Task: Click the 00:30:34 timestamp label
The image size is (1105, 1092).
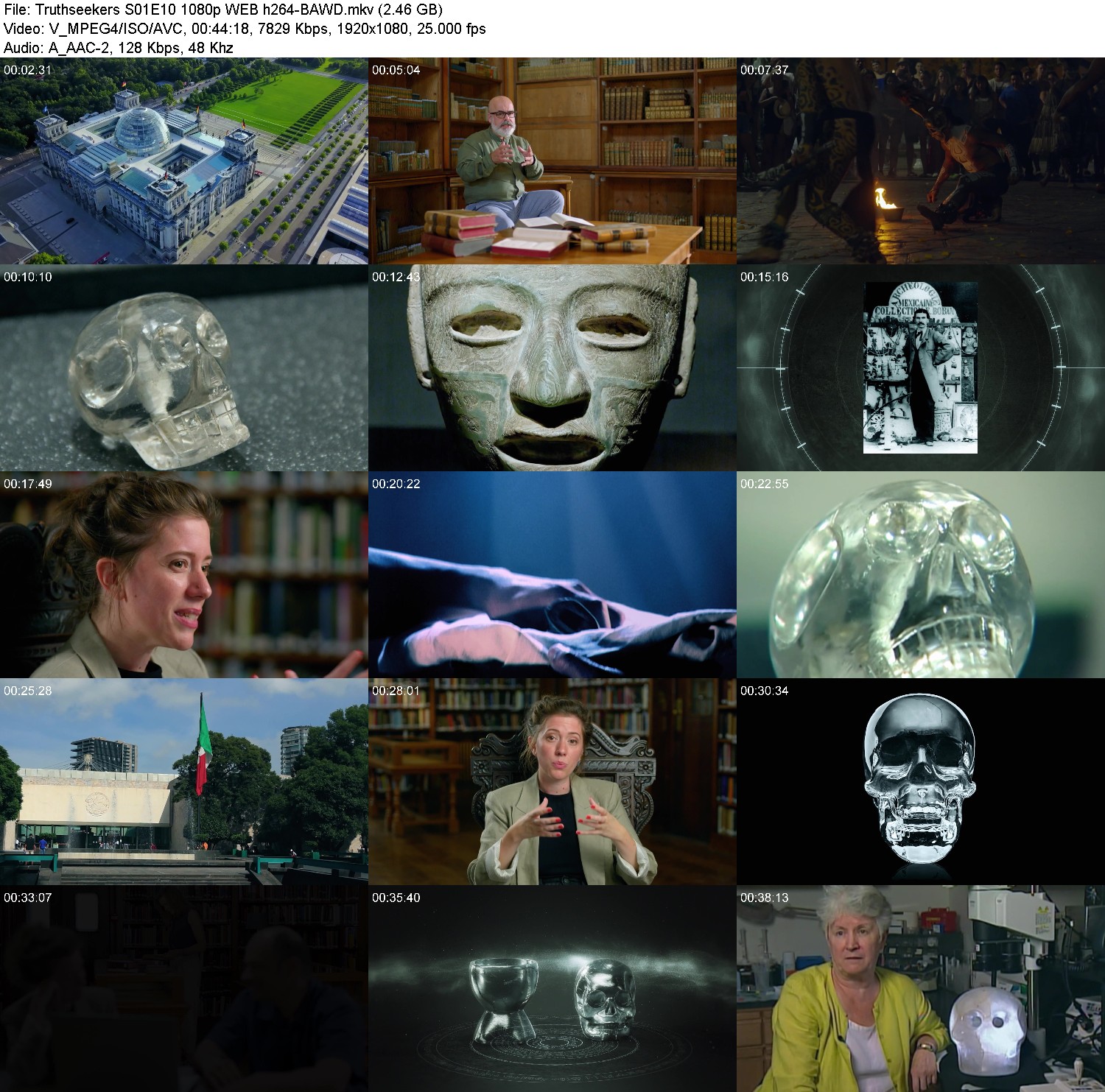Action: pyautogui.click(x=764, y=691)
